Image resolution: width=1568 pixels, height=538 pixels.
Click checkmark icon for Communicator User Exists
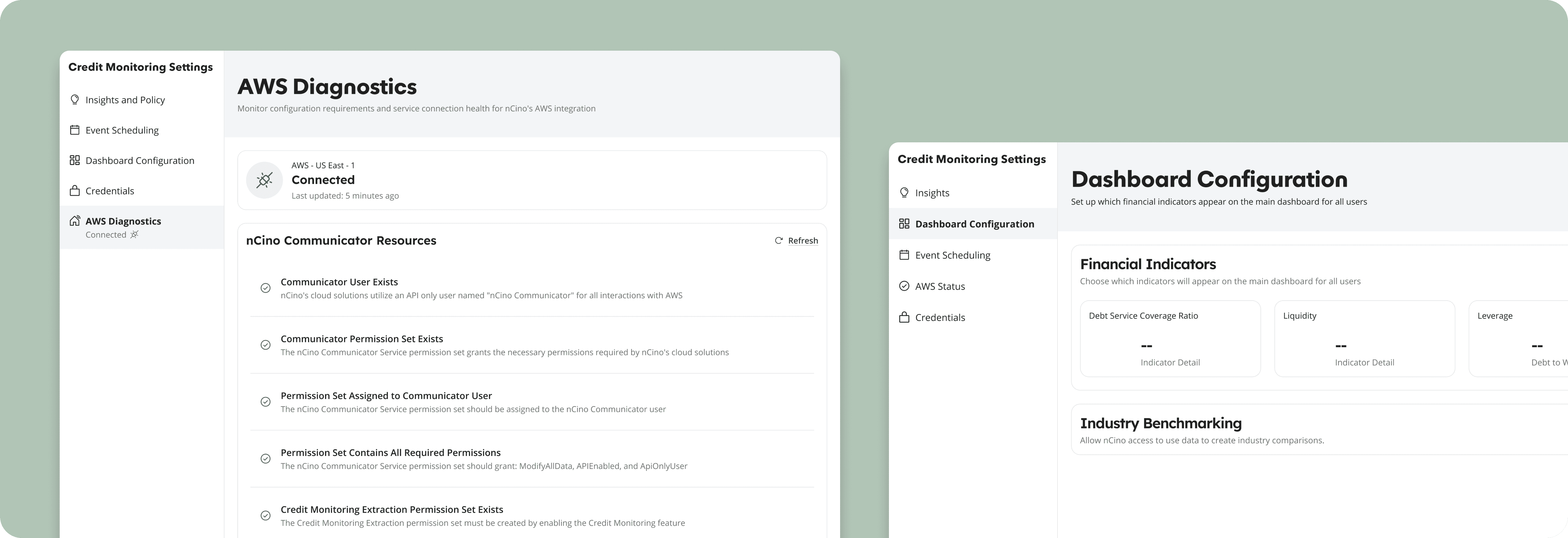[265, 288]
